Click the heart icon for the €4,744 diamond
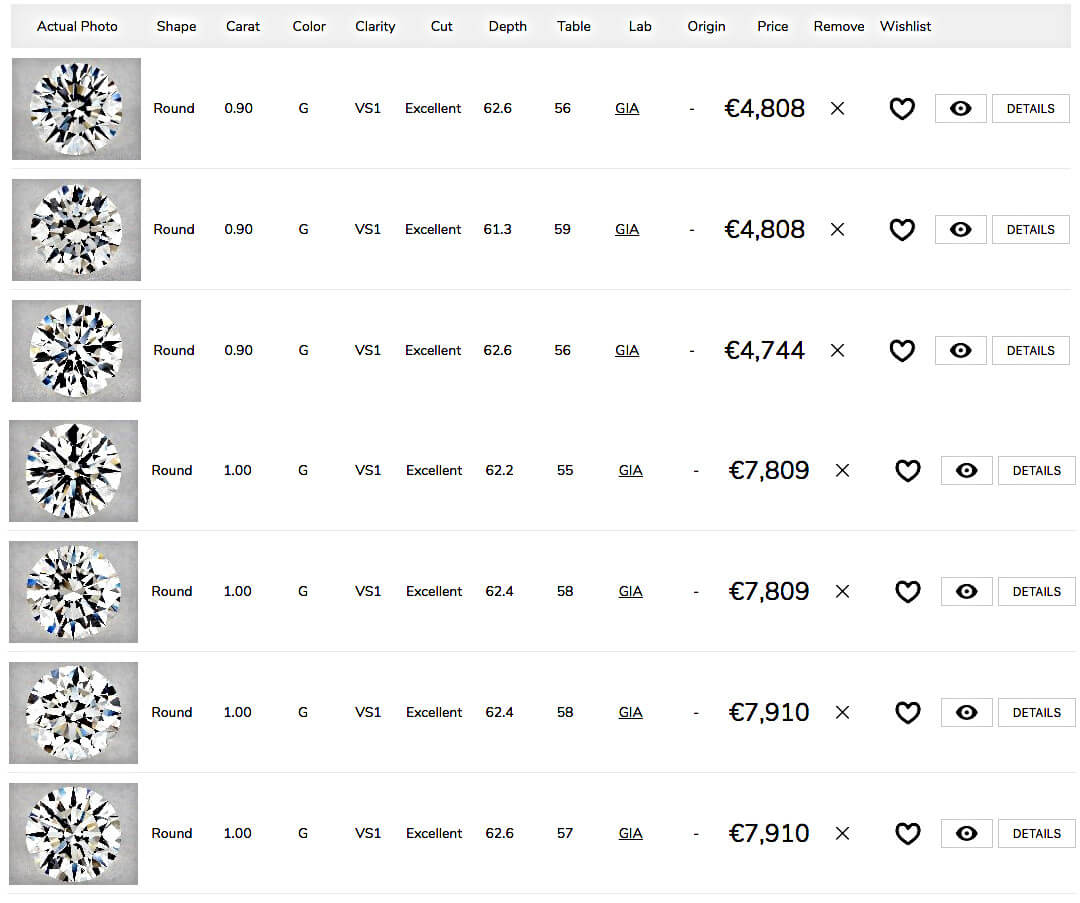The image size is (1080, 903). [902, 351]
